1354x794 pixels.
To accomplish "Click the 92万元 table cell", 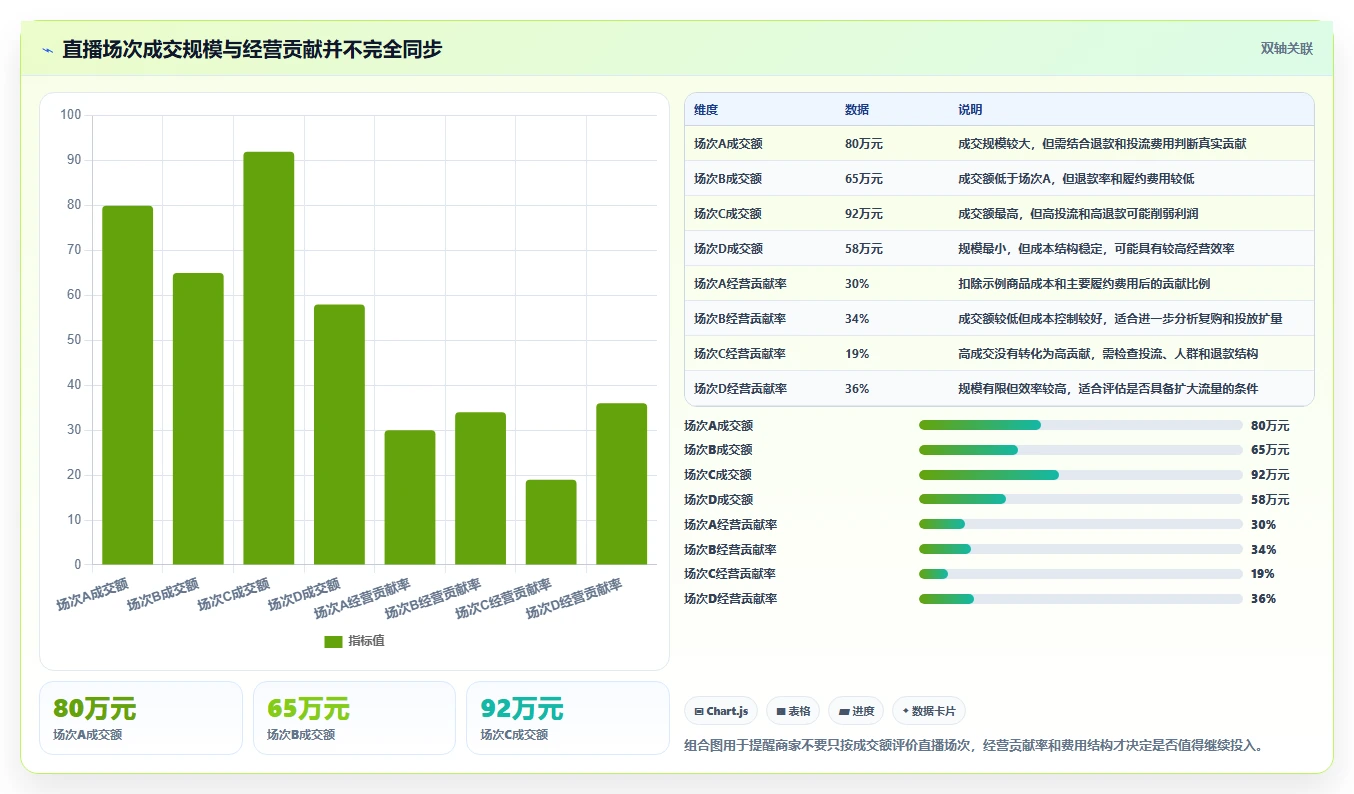I will pos(864,214).
